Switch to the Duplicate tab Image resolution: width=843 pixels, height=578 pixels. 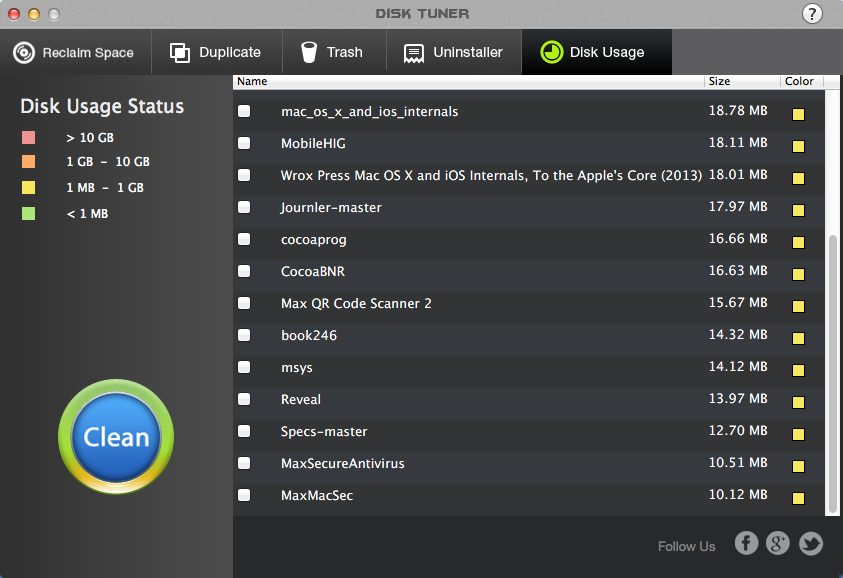pos(217,52)
